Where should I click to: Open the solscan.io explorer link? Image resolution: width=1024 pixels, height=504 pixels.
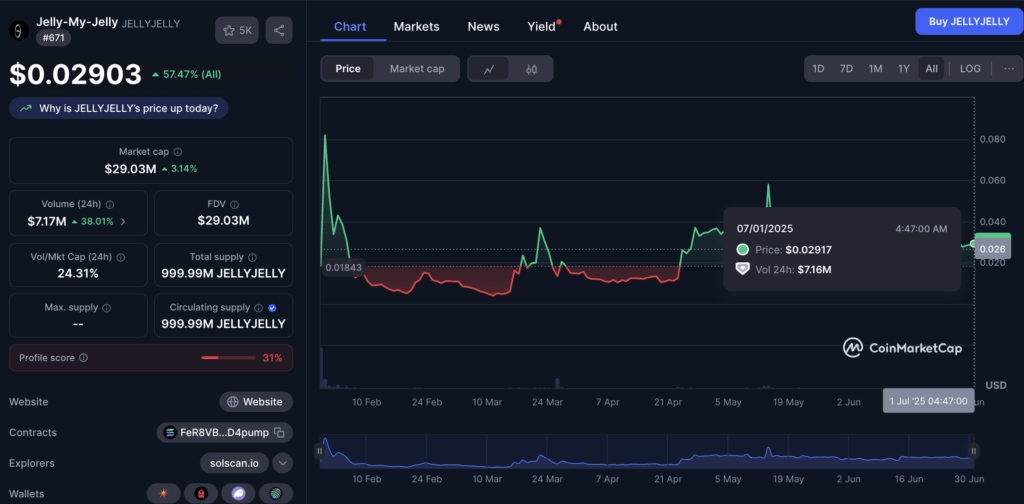[x=234, y=463]
